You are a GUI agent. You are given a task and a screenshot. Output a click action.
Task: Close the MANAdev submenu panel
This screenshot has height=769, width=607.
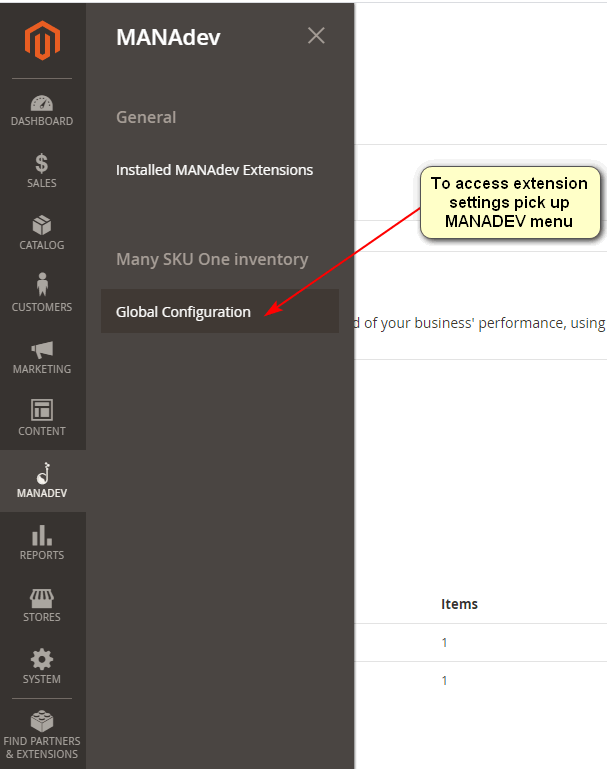point(316,35)
